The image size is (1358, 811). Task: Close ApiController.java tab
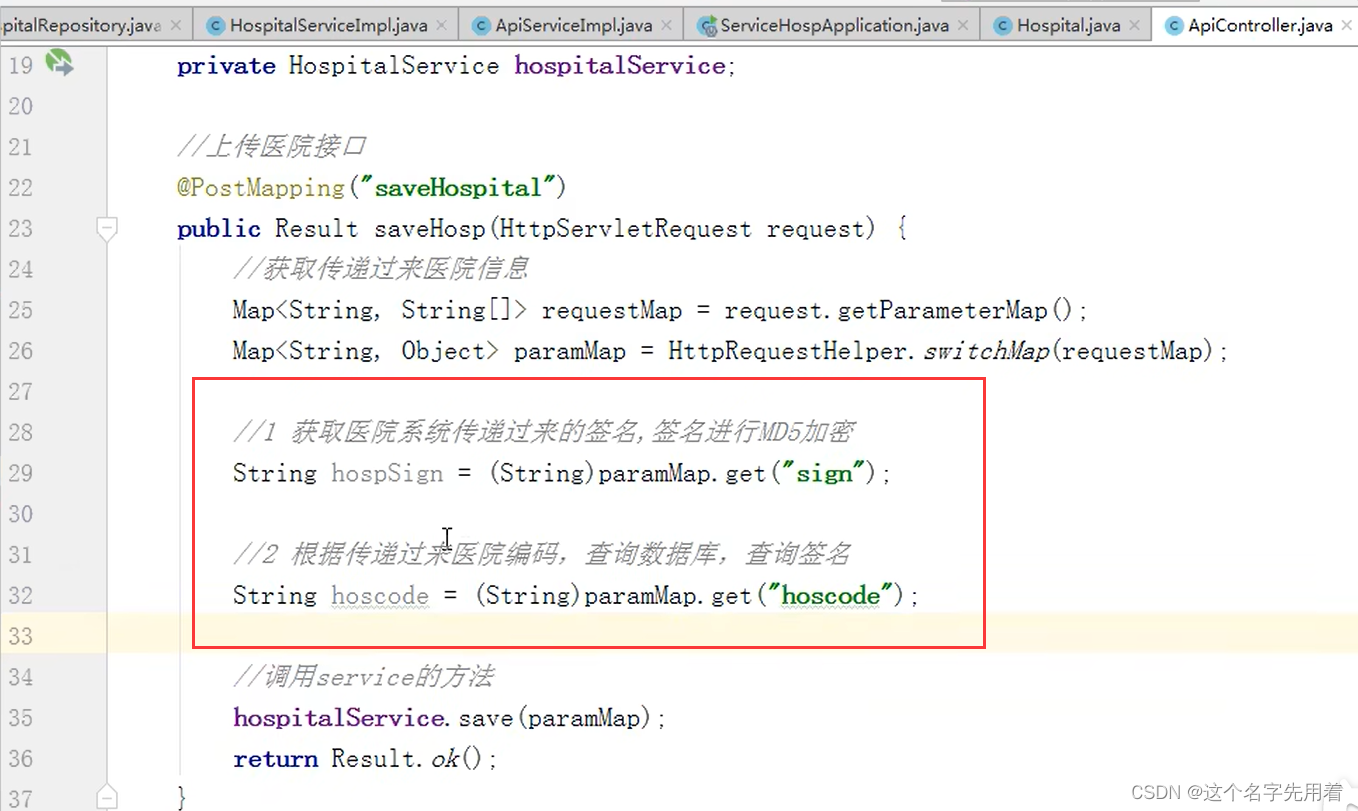click(1346, 26)
